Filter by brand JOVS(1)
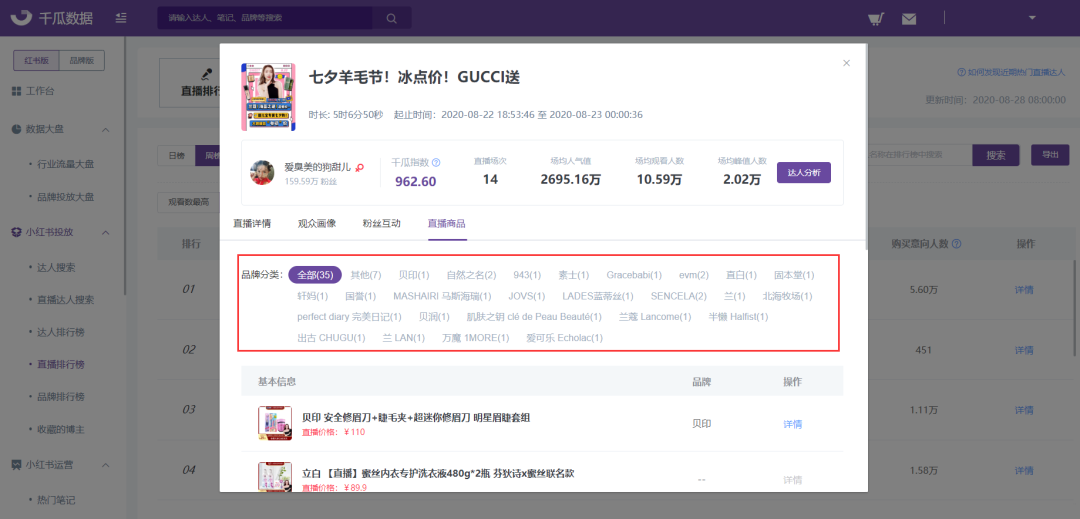Viewport: 1080px width, 519px height. (527, 297)
